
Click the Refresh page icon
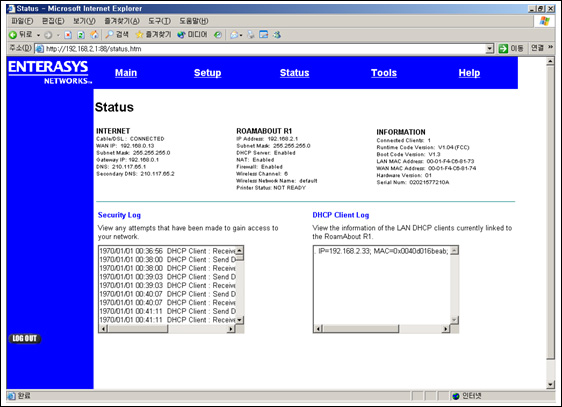coord(81,35)
